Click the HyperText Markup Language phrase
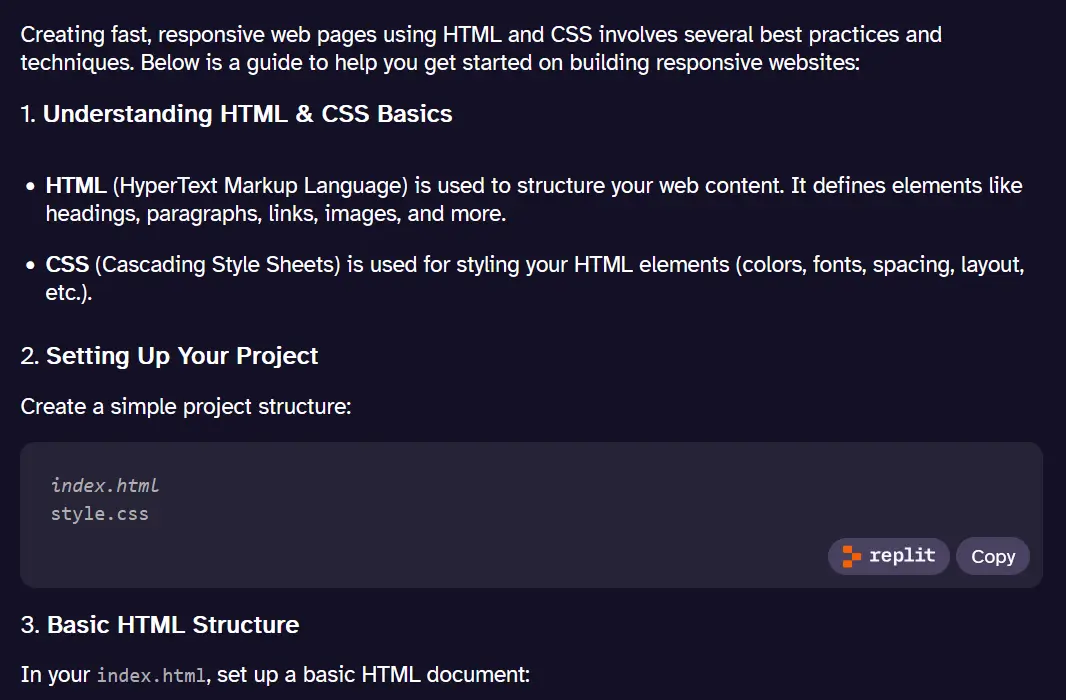The height and width of the screenshot is (700, 1066). (x=260, y=186)
